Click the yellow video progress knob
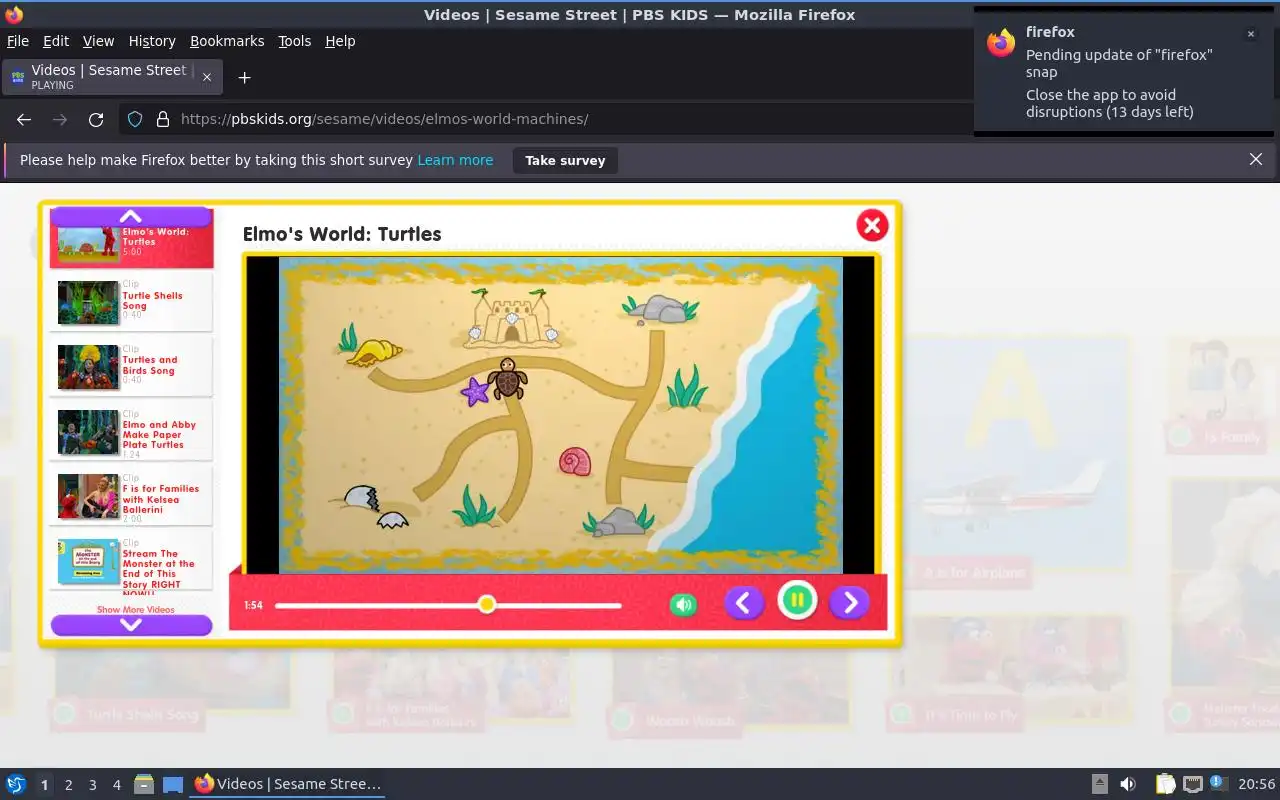Screen dimensions: 1280x800 point(486,604)
